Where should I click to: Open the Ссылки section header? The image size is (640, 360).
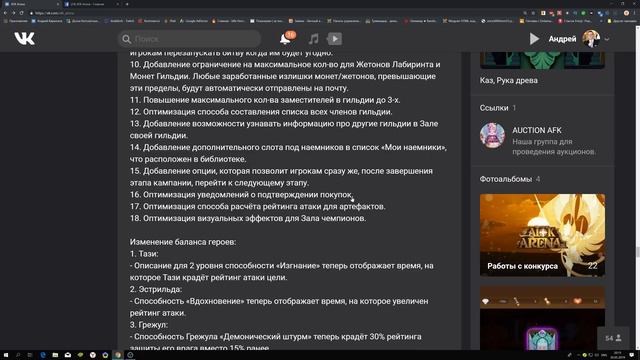click(494, 108)
